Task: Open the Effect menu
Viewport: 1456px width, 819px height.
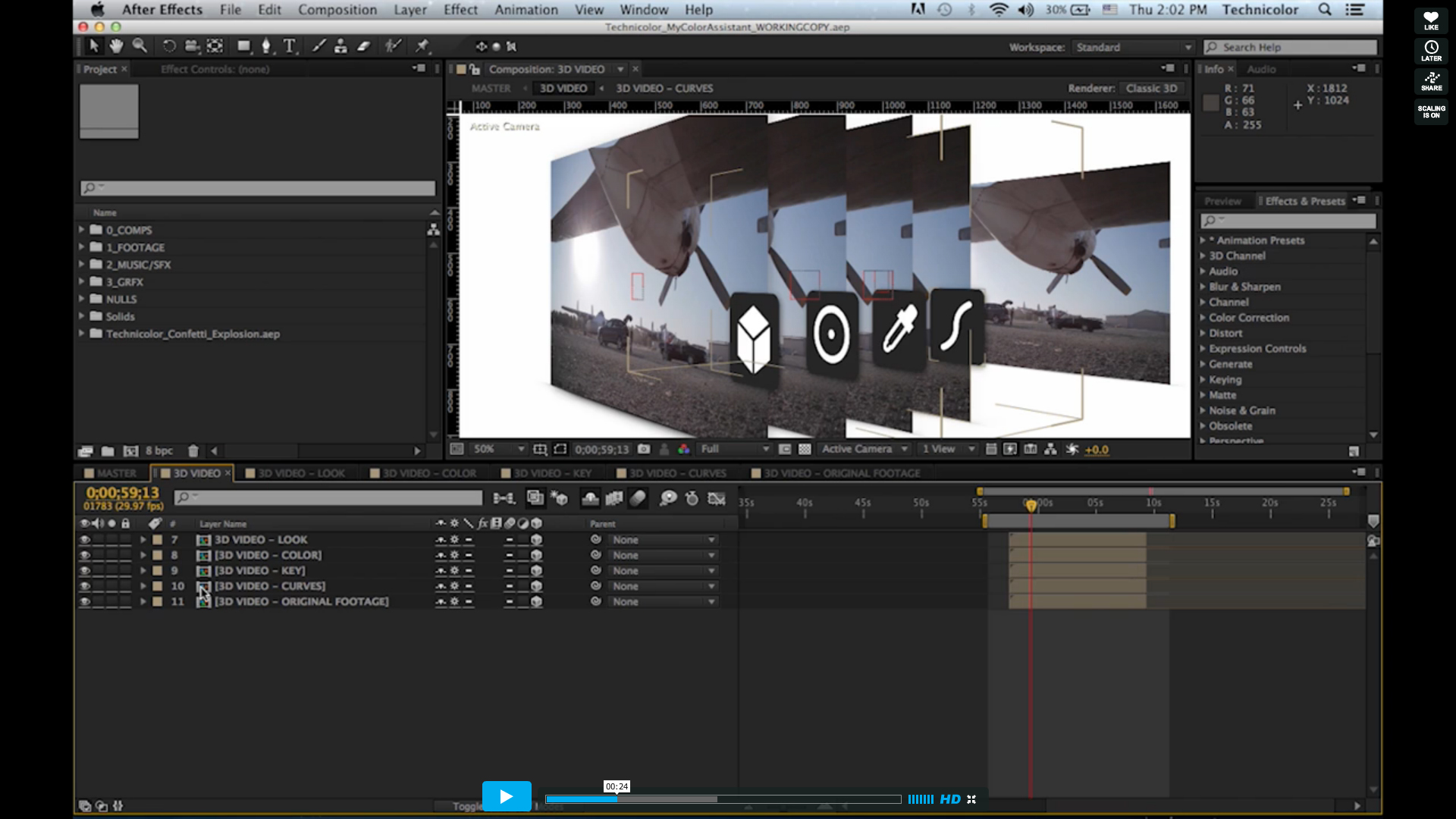Action: click(x=460, y=9)
